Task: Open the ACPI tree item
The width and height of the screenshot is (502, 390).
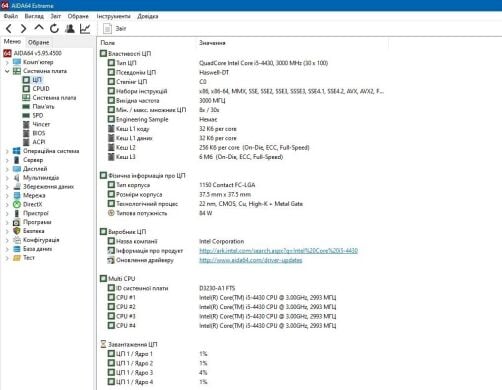Action: coord(34,142)
